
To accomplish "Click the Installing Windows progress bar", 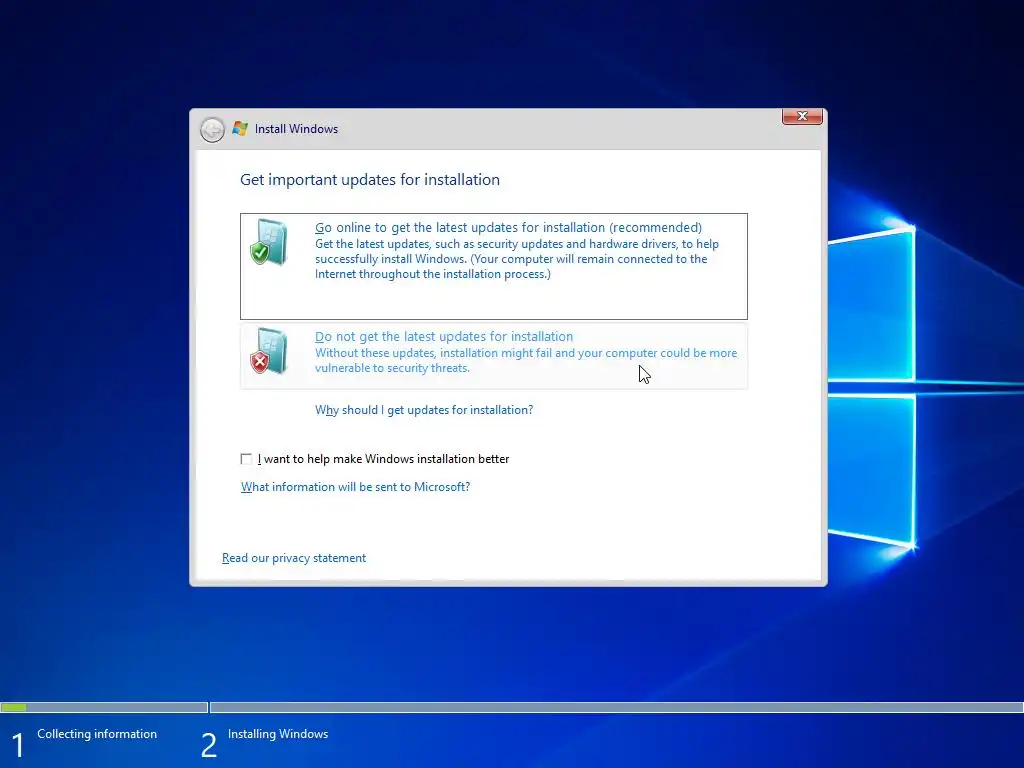I will point(616,707).
